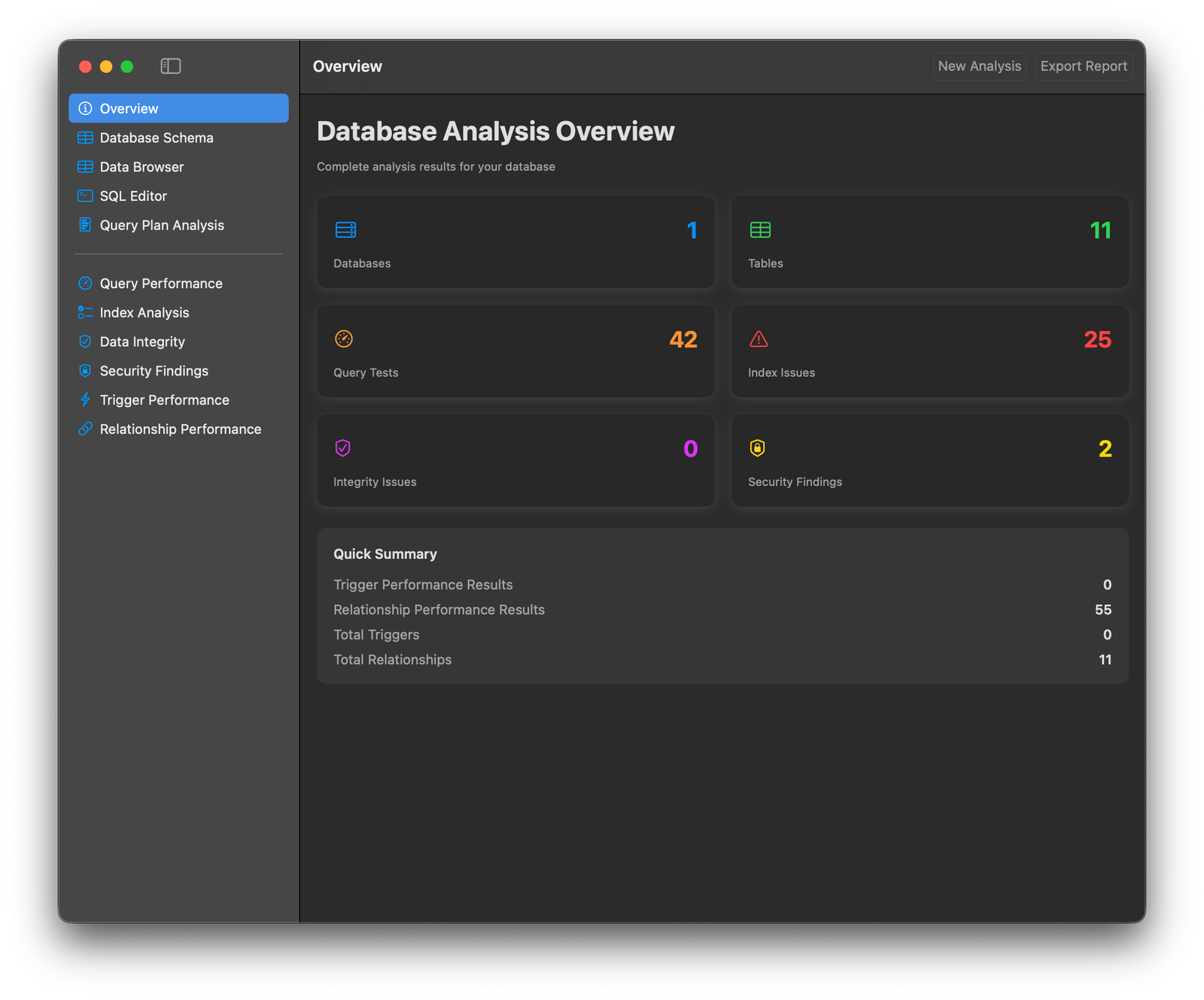Click the Databases icon on the card
Viewport: 1204px width, 1000px height.
pos(345,230)
